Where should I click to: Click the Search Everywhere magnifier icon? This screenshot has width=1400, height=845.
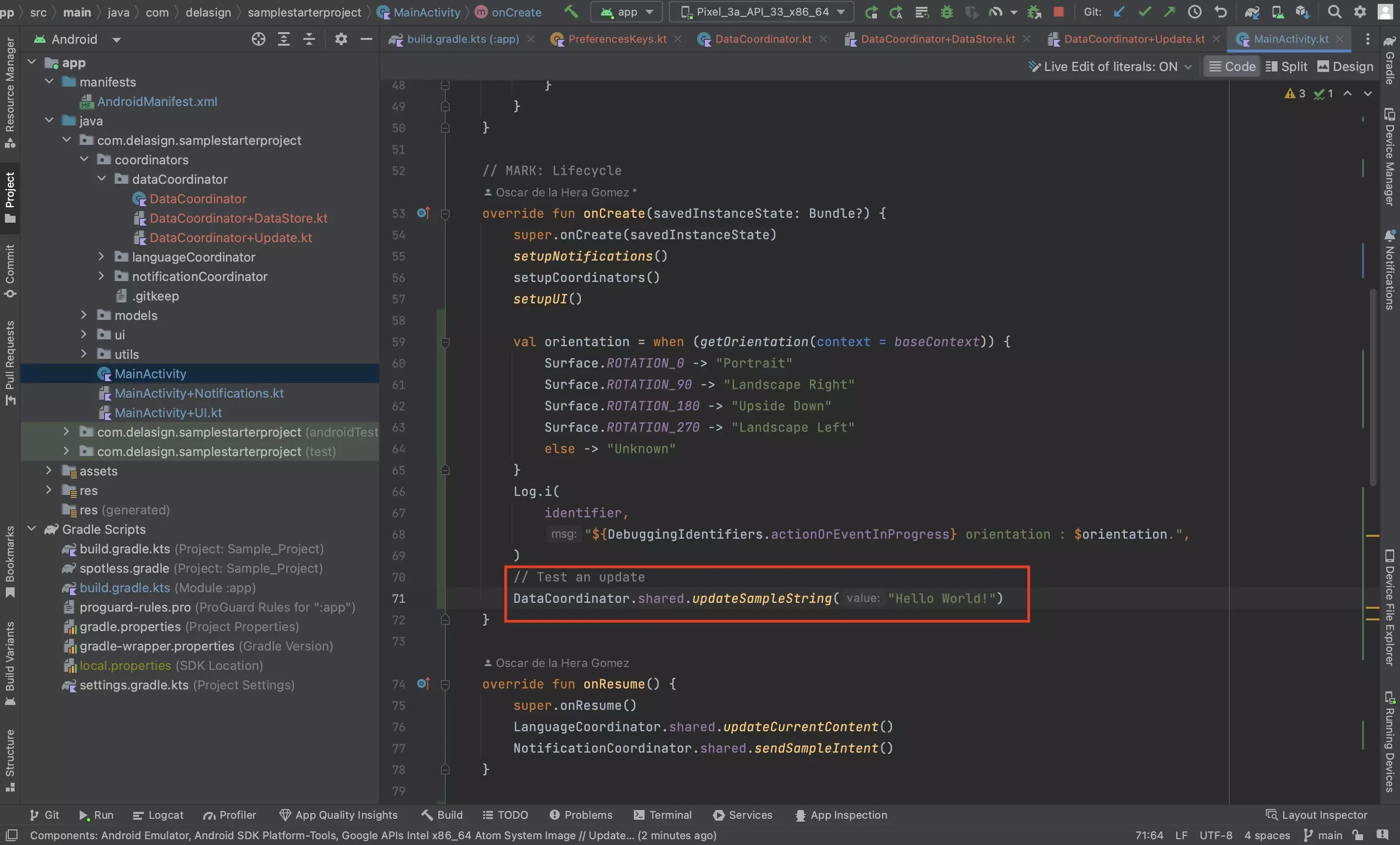[x=1335, y=12]
